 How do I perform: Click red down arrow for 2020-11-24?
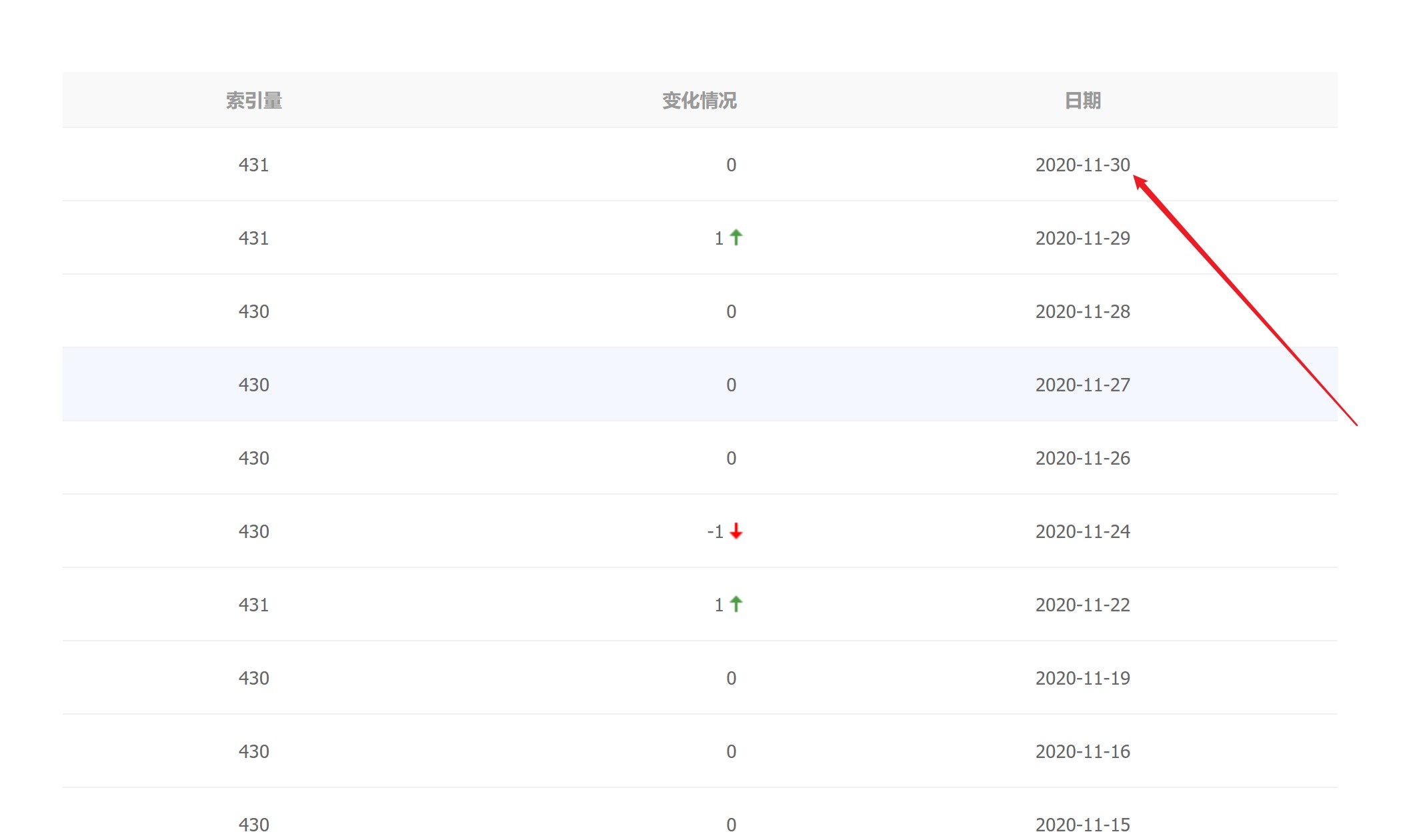tap(736, 531)
